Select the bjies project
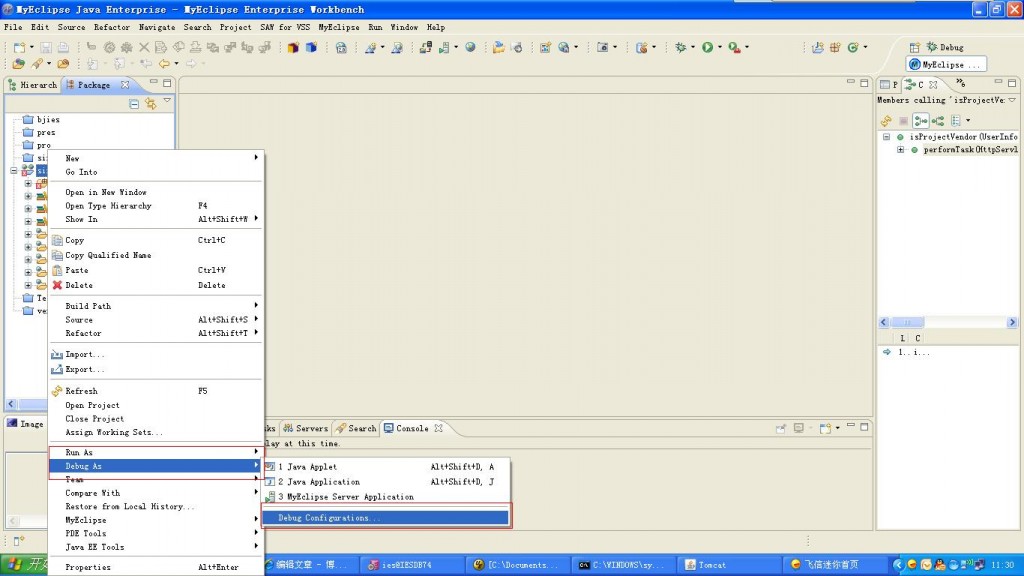This screenshot has height=576, width=1024. point(48,120)
